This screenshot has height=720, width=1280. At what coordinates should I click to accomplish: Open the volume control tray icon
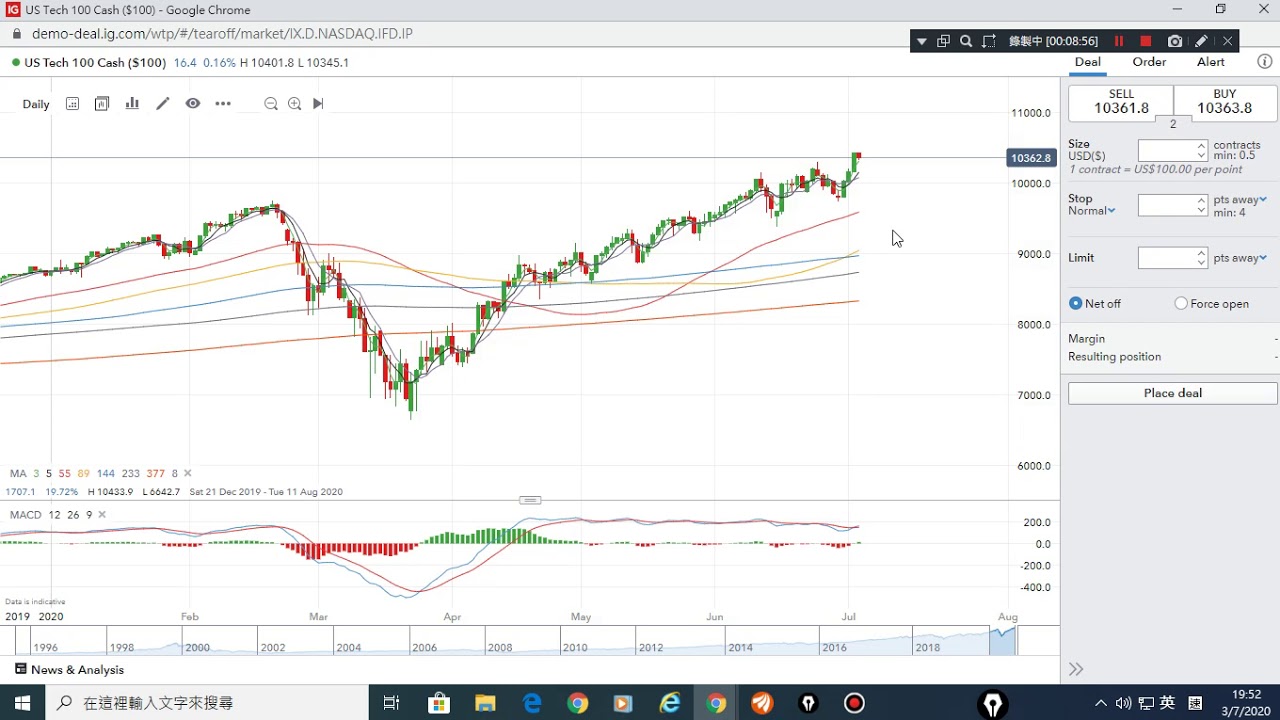1123,703
